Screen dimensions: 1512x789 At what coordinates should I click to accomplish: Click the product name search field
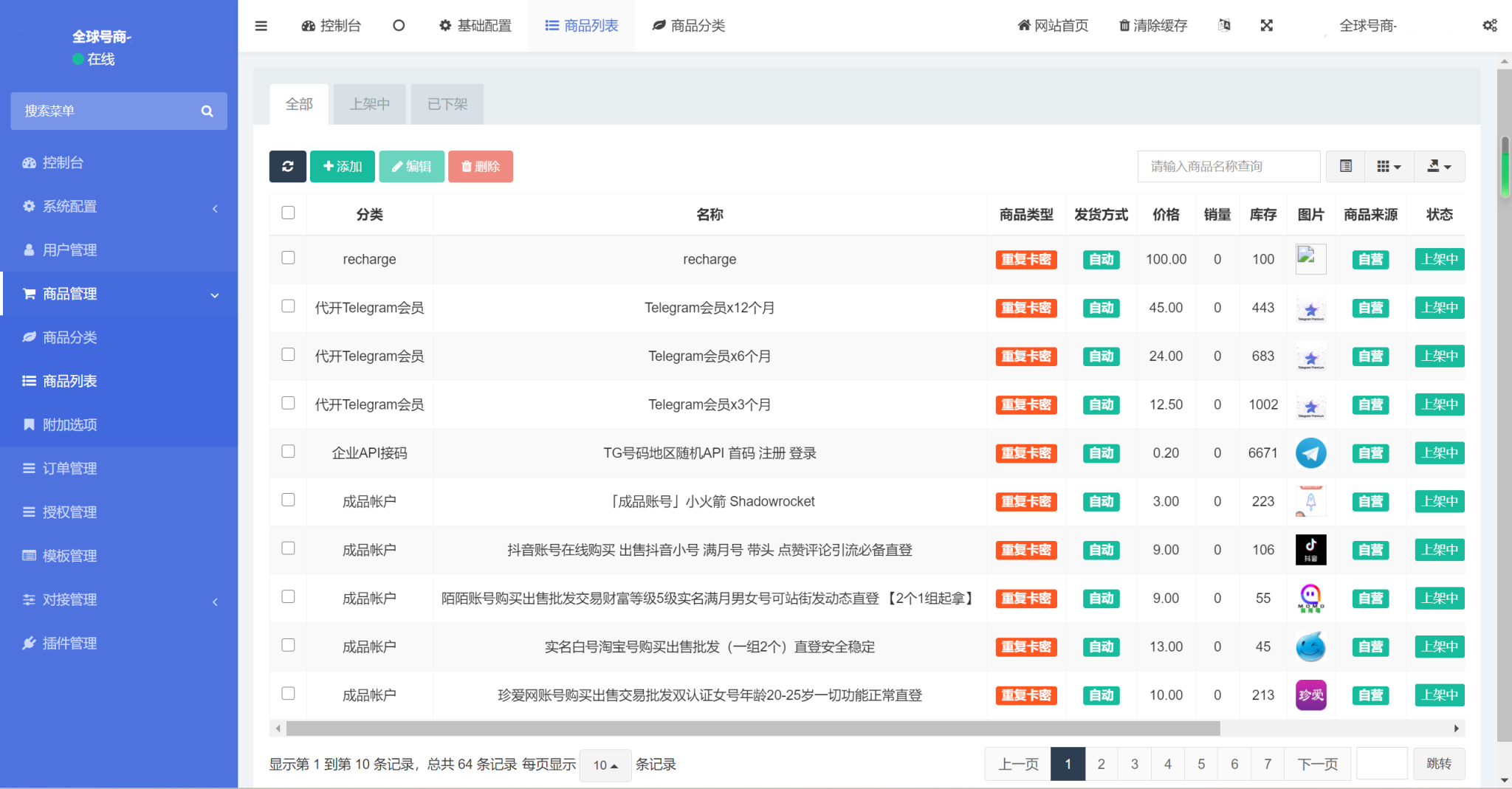pyautogui.click(x=1228, y=167)
